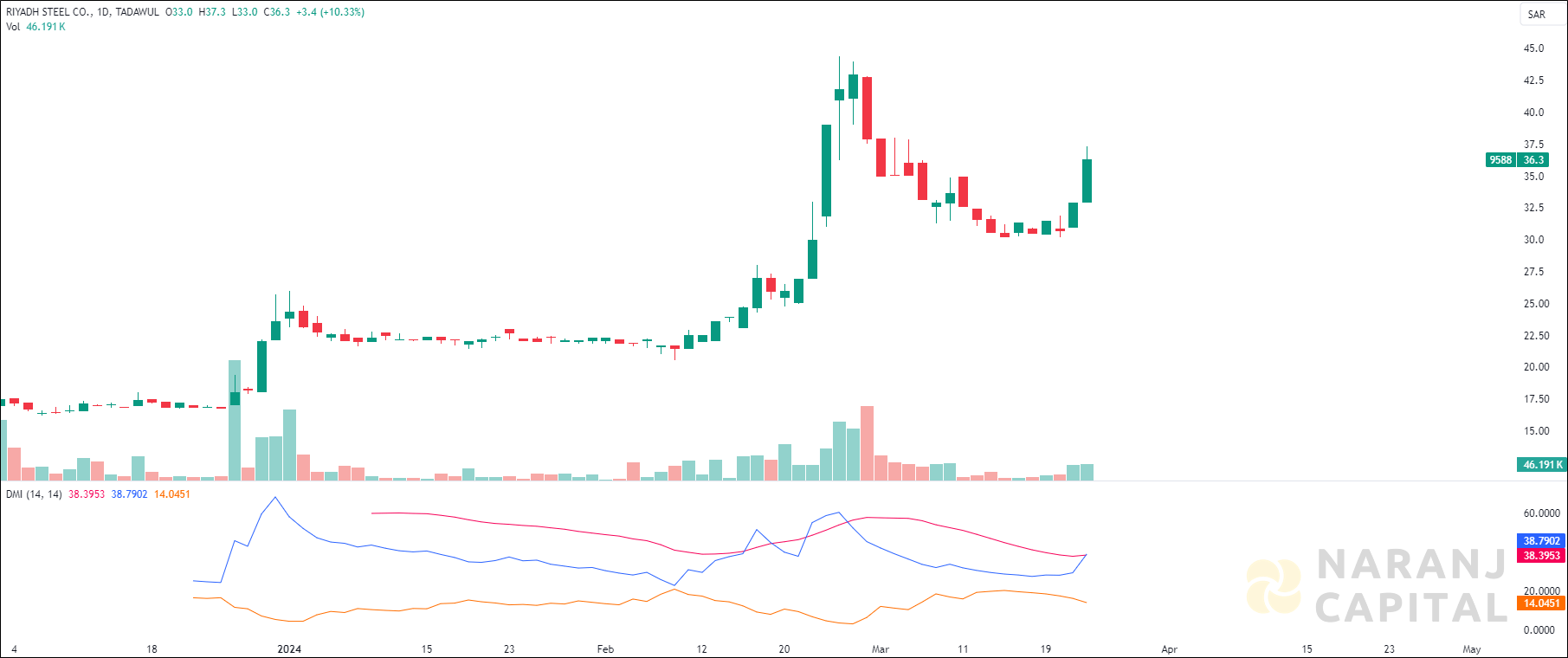Click the 9588 countdown tag on price scale

coord(1500,159)
